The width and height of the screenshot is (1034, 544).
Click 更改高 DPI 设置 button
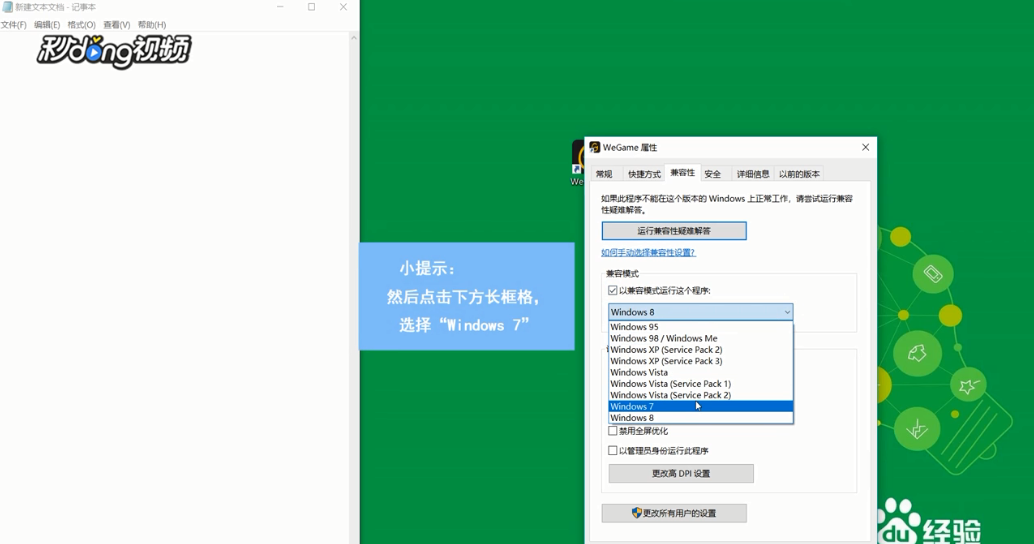(681, 473)
